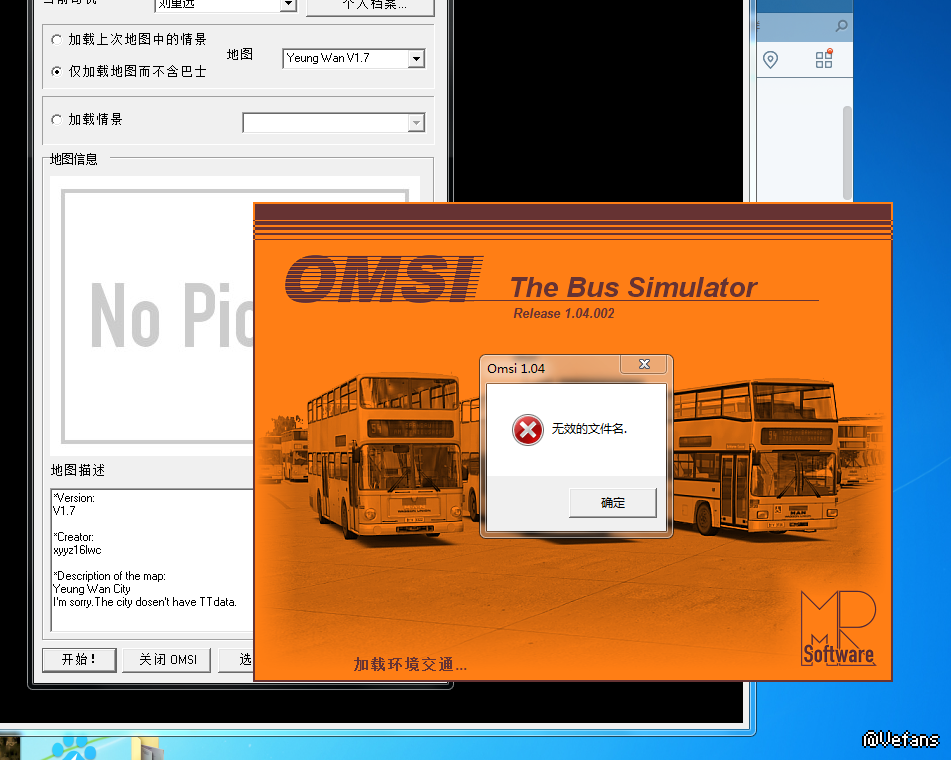Viewport: 951px width, 760px height.
Task: Click the folder icon on the taskbar
Action: click(x=147, y=749)
